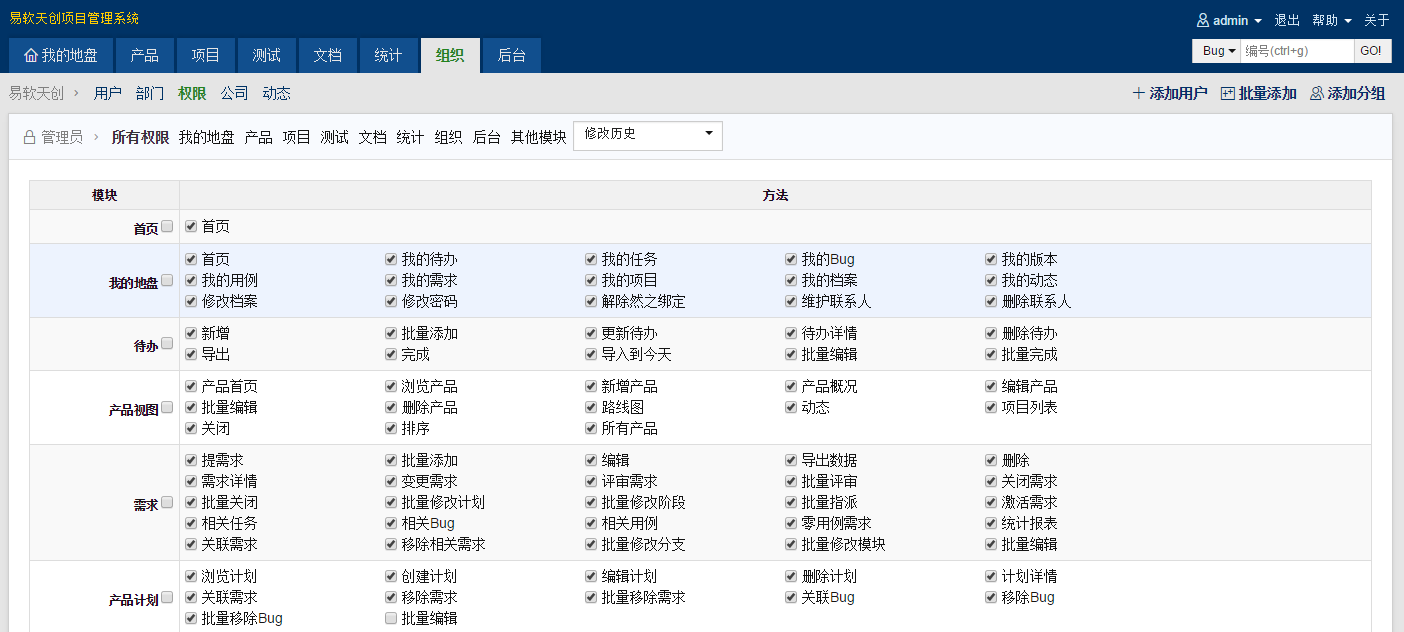This screenshot has height=632, width=1404.
Task: Open the 后台 admin tab
Action: 511,56
